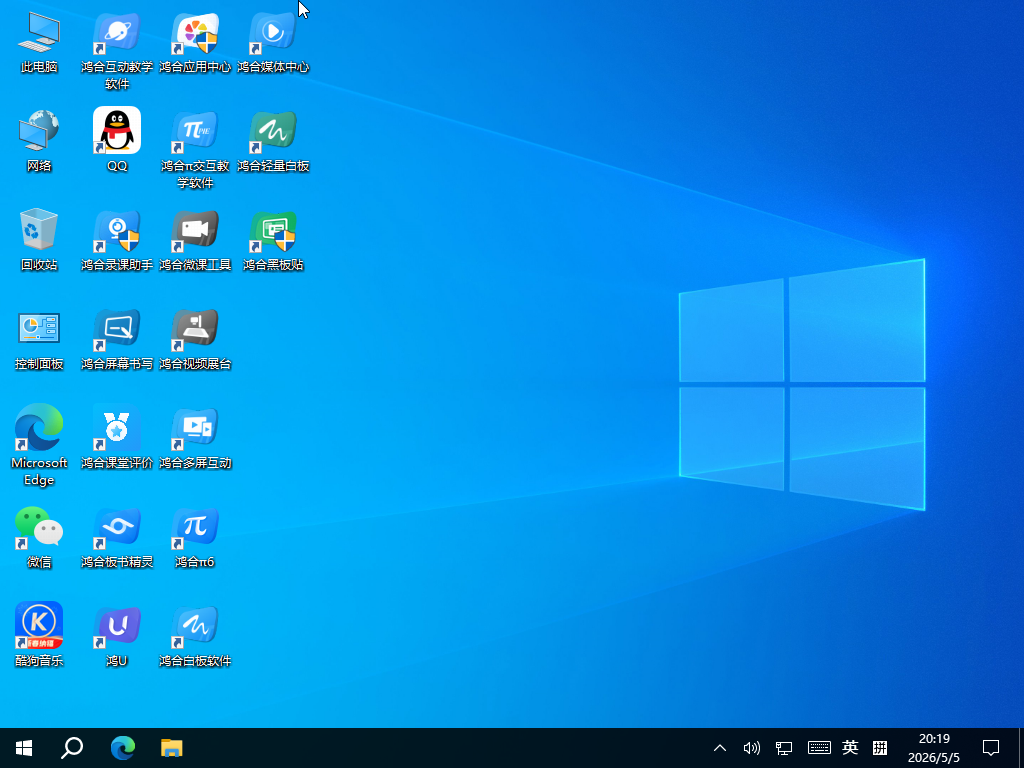Open File Explorer from the taskbar
This screenshot has height=768, width=1024.
click(x=172, y=748)
